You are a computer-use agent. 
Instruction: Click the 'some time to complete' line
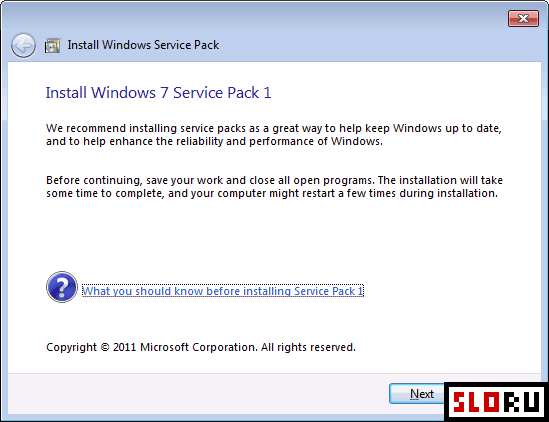pyautogui.click(x=272, y=193)
